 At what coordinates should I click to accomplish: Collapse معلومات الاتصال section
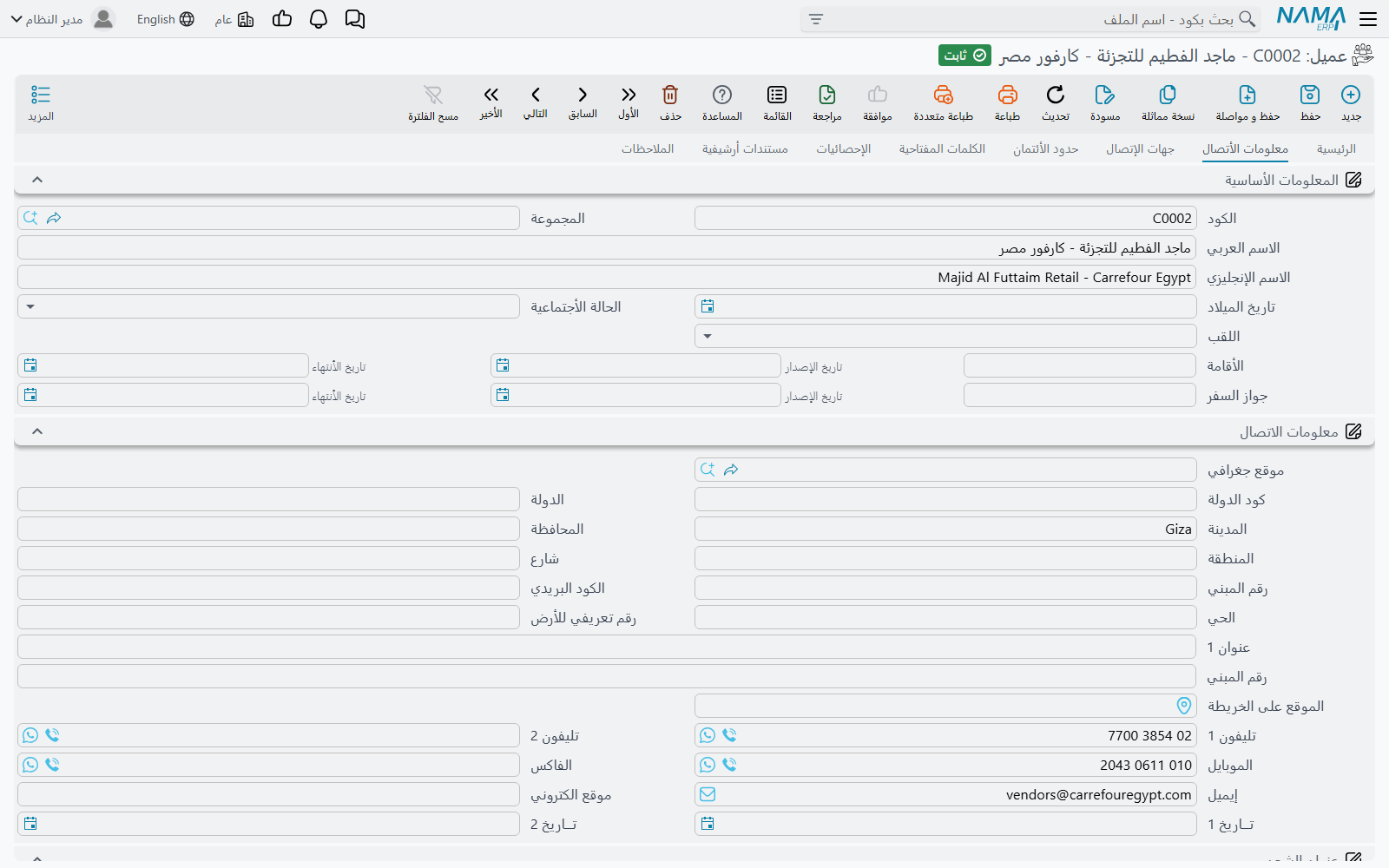coord(37,431)
